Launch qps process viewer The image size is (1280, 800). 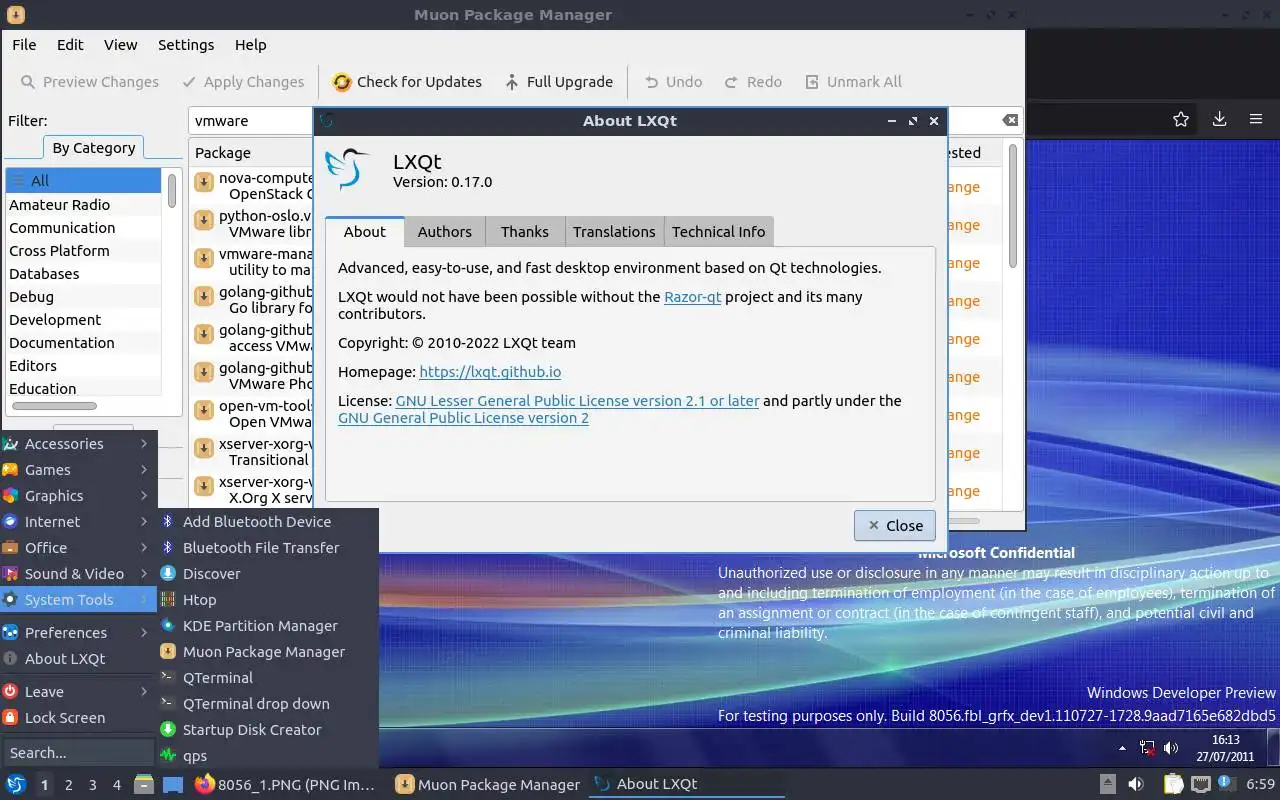[268, 755]
